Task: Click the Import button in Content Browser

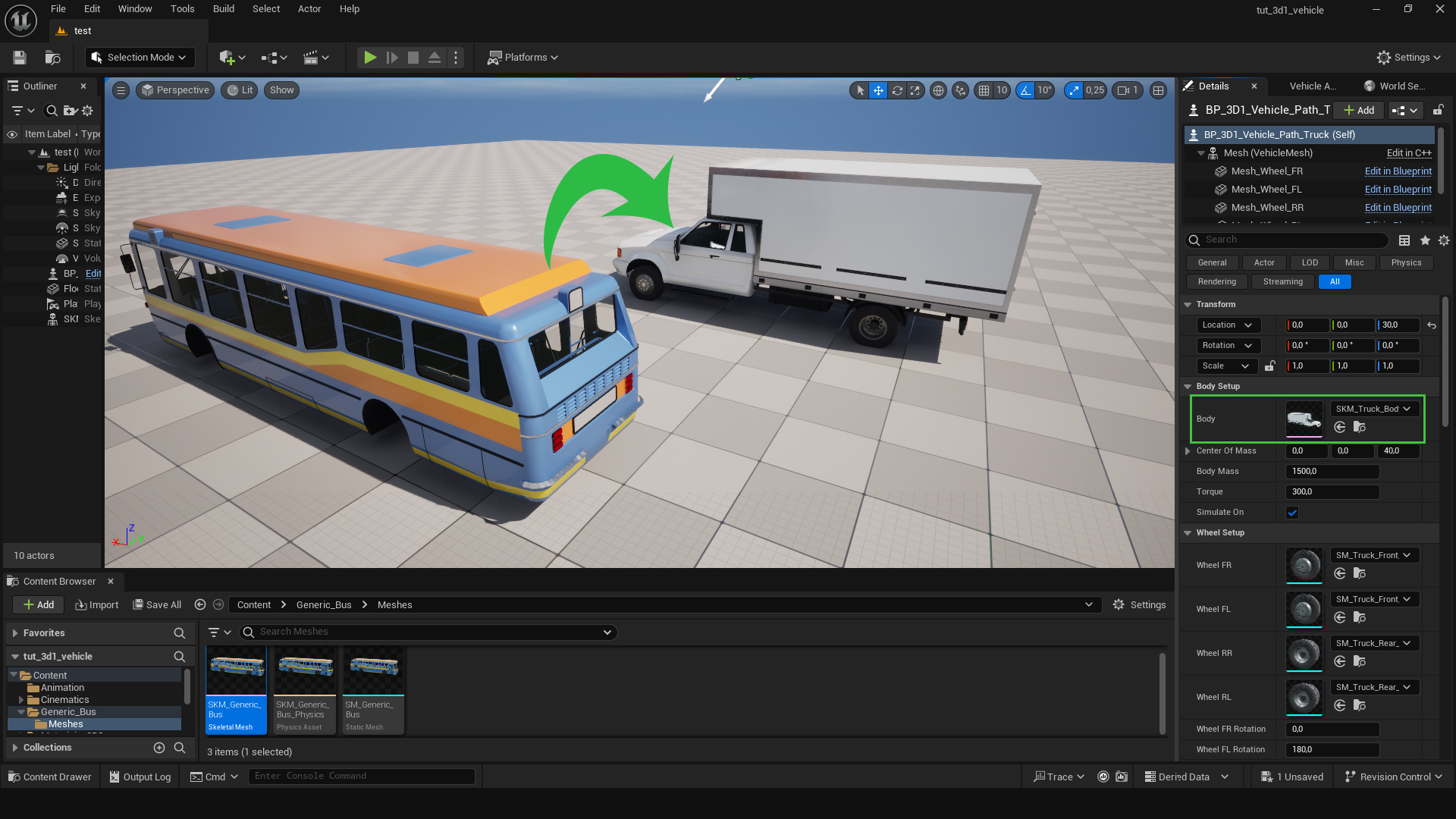Action: [x=97, y=605]
